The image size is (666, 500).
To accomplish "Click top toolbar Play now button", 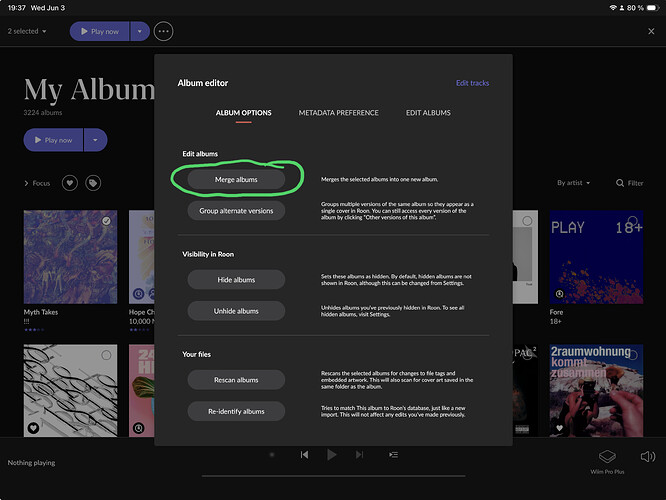I will [99, 31].
